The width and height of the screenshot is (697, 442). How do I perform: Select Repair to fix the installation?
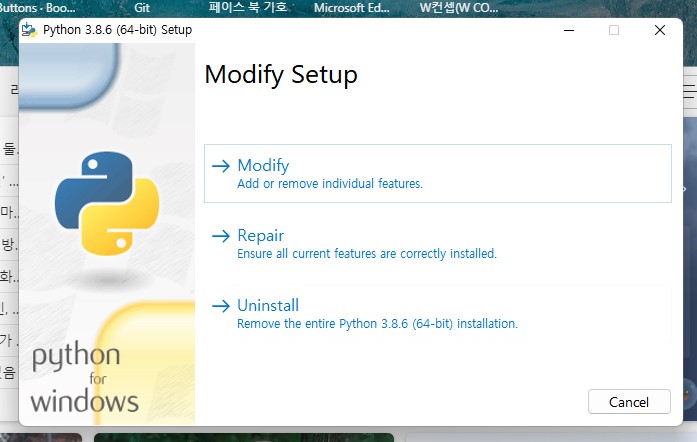coord(437,243)
